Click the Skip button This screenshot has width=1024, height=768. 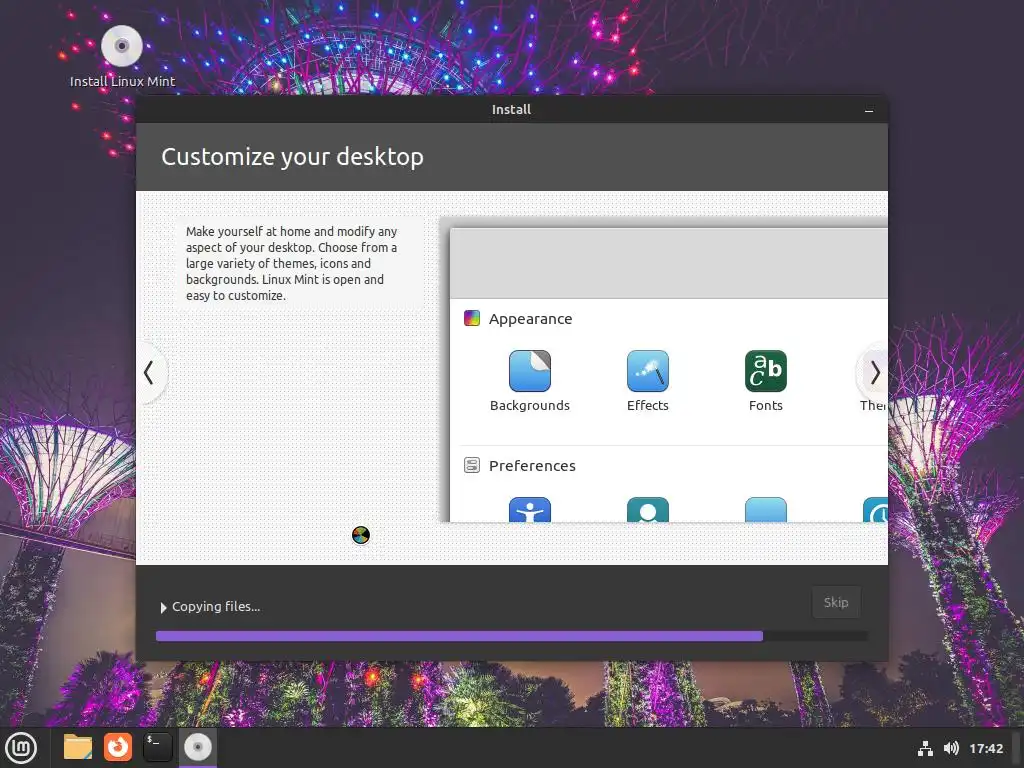[x=836, y=602]
